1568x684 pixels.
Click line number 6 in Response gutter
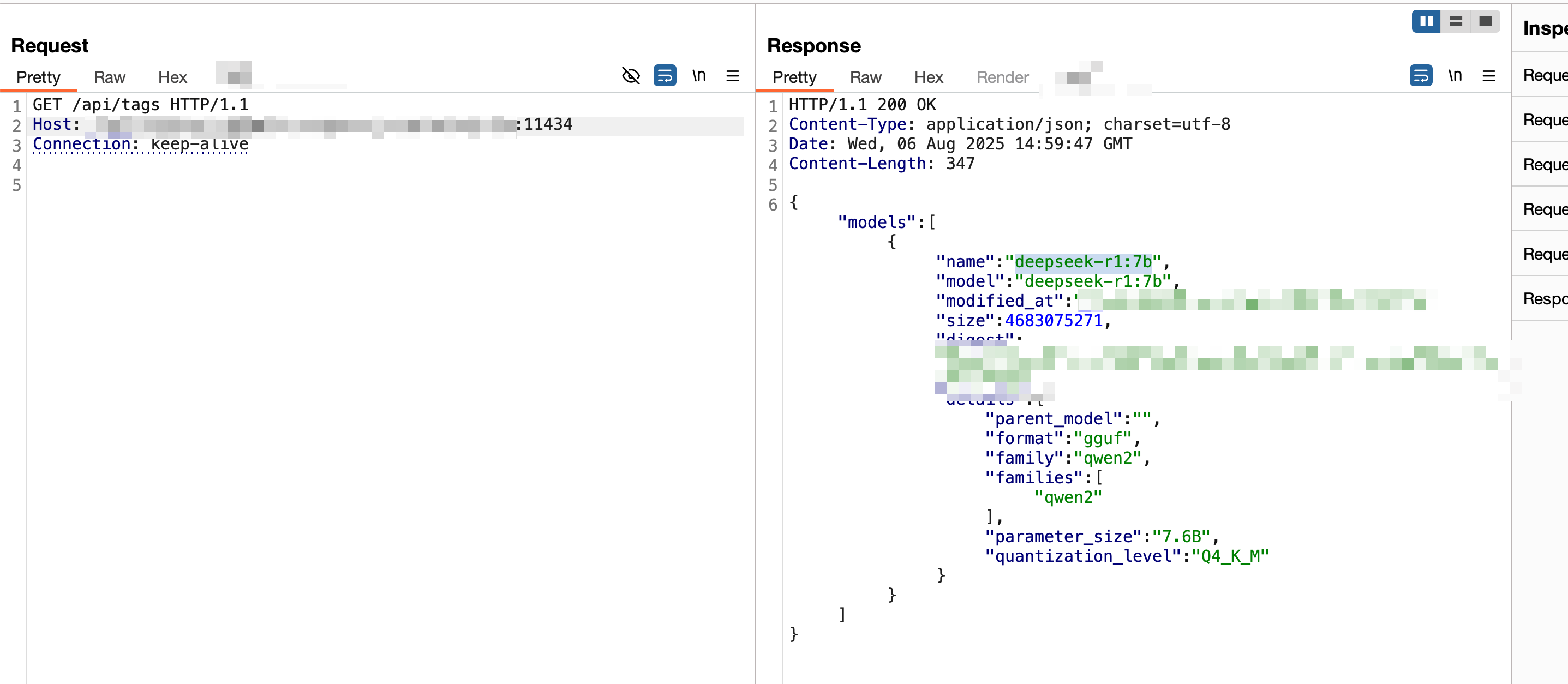(773, 205)
